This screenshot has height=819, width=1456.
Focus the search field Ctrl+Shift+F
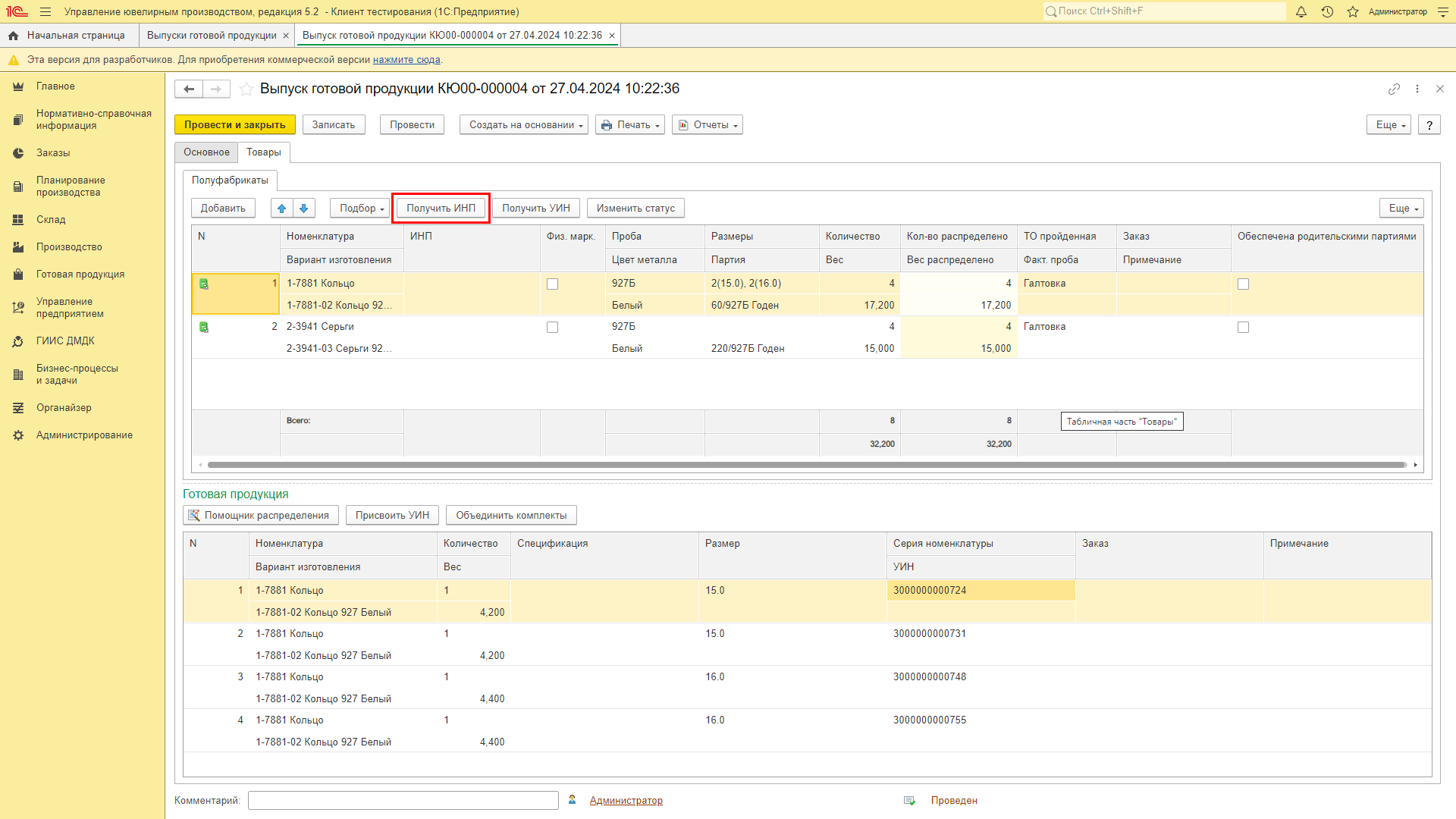click(1165, 11)
